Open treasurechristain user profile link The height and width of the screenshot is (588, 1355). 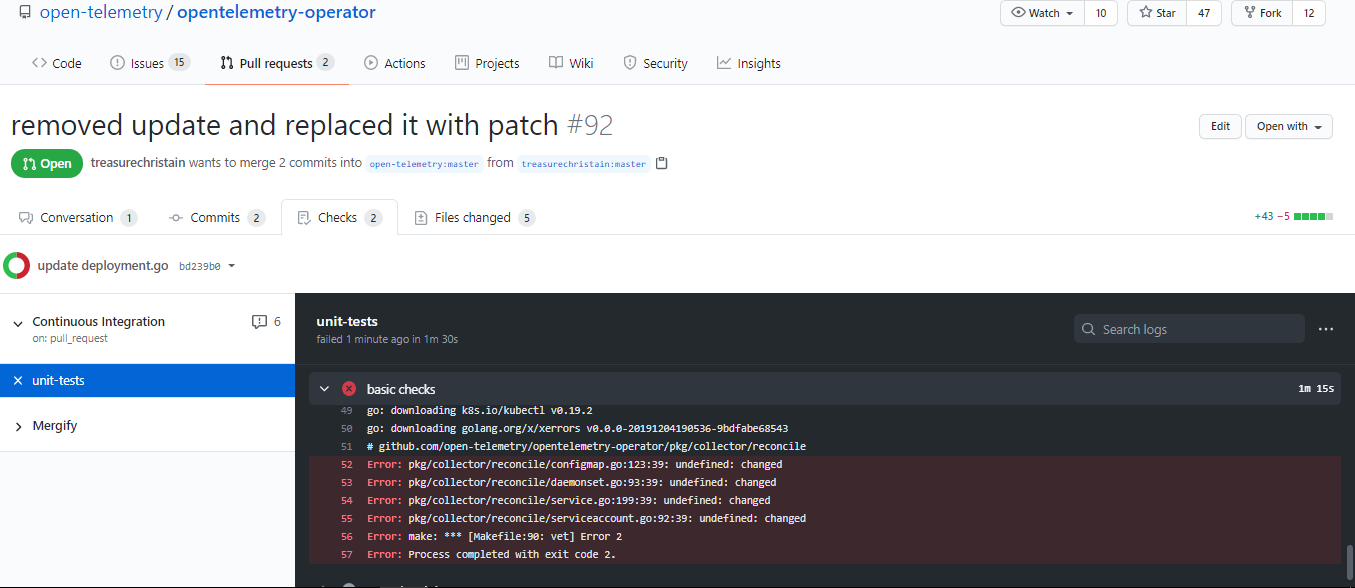(138, 163)
